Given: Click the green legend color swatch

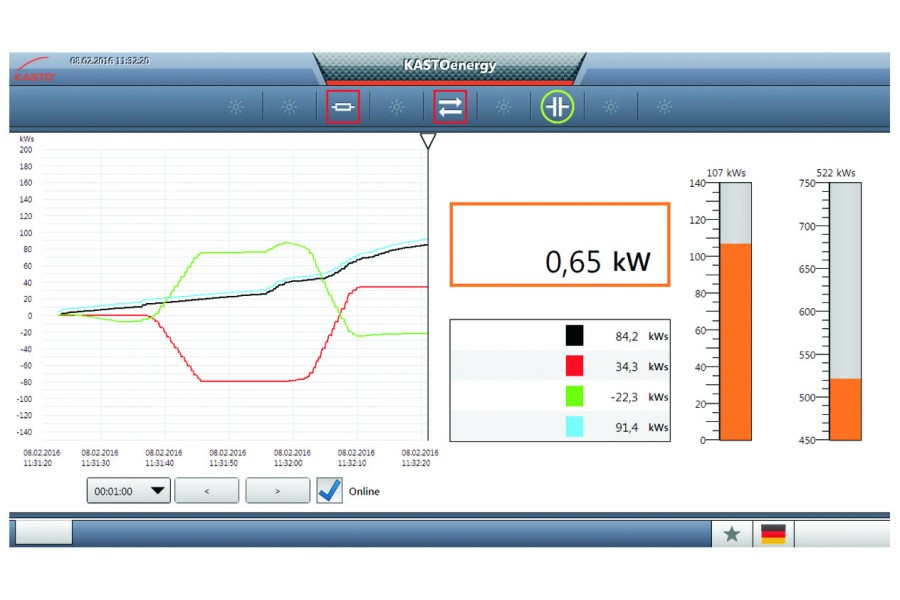Looking at the screenshot, I should (575, 396).
